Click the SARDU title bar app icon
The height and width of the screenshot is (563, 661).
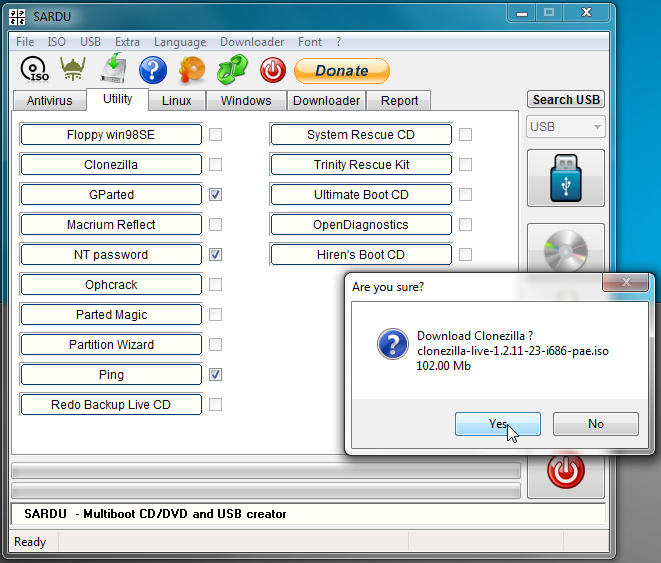tap(17, 16)
